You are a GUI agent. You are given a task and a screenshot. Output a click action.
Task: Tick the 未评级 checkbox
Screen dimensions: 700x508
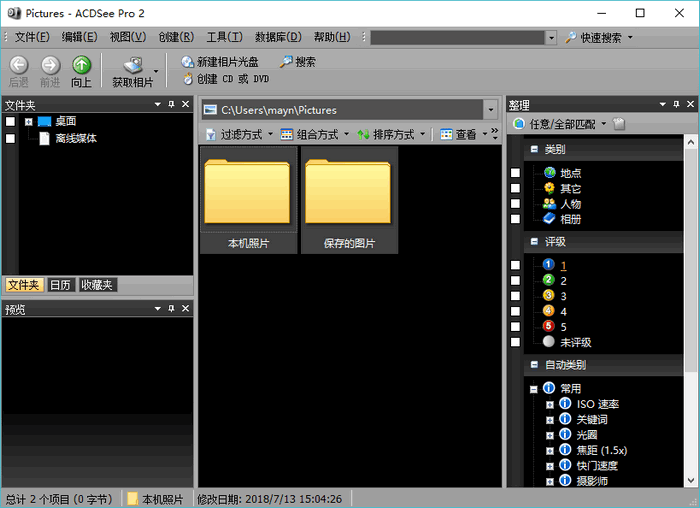tap(515, 342)
